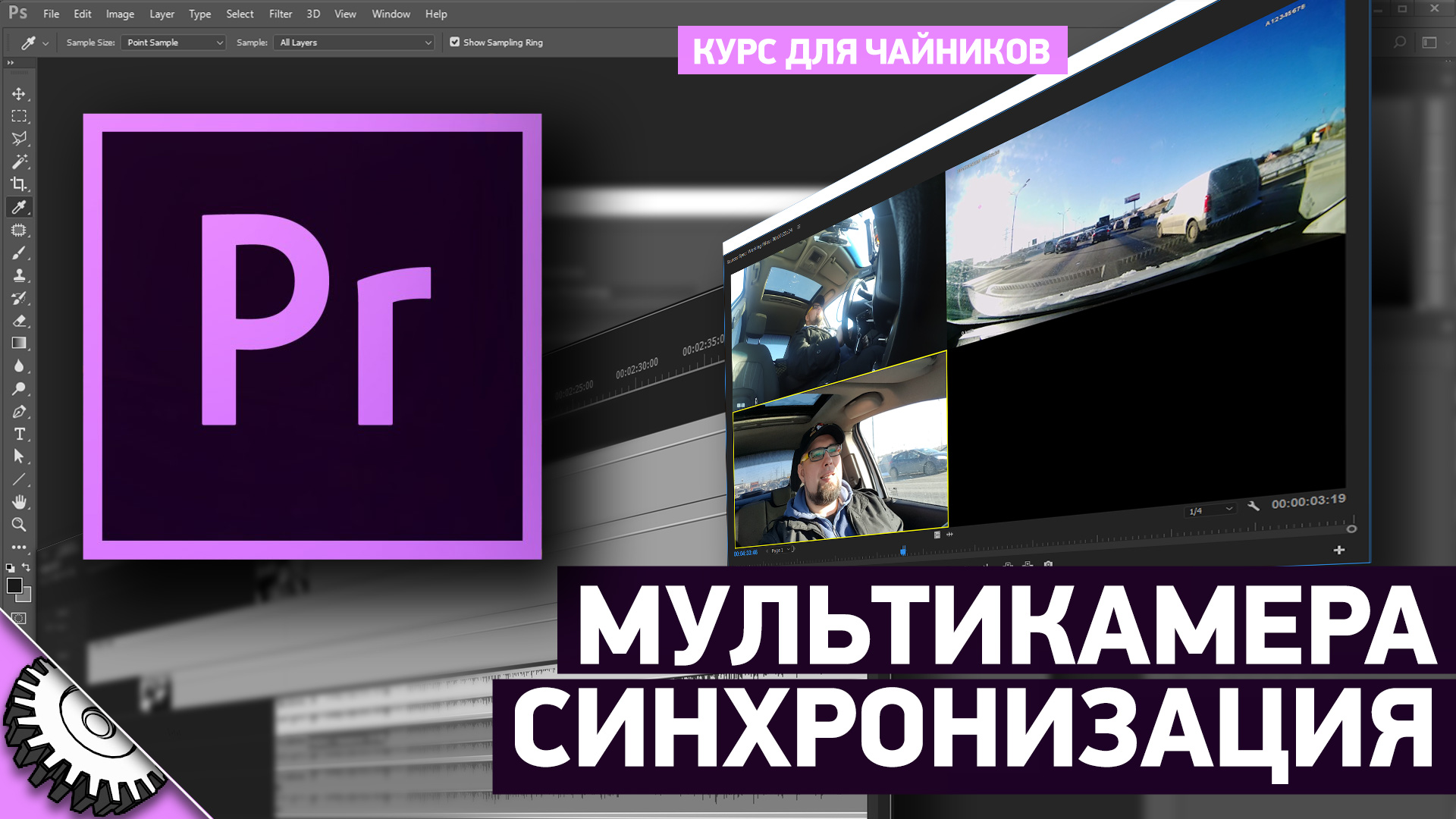Expand the Eyedropper tool preset picker
Screen dimensions: 1456x819
click(x=45, y=43)
